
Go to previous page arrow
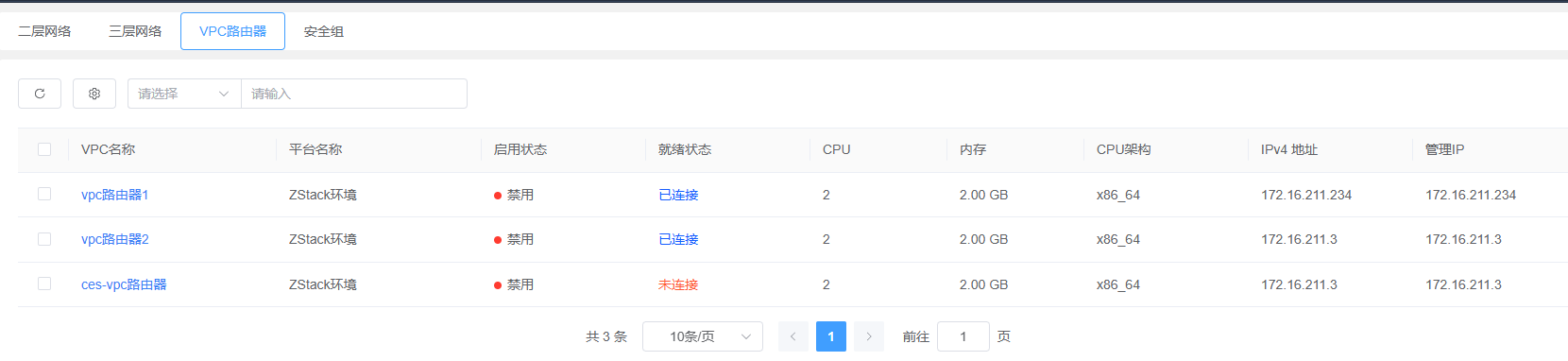tap(793, 336)
